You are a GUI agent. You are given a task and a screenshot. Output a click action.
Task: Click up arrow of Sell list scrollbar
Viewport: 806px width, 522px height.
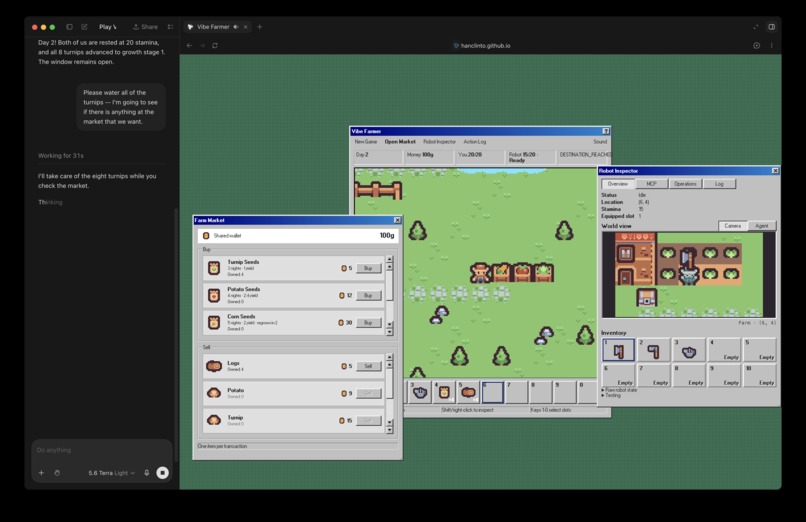click(x=389, y=357)
